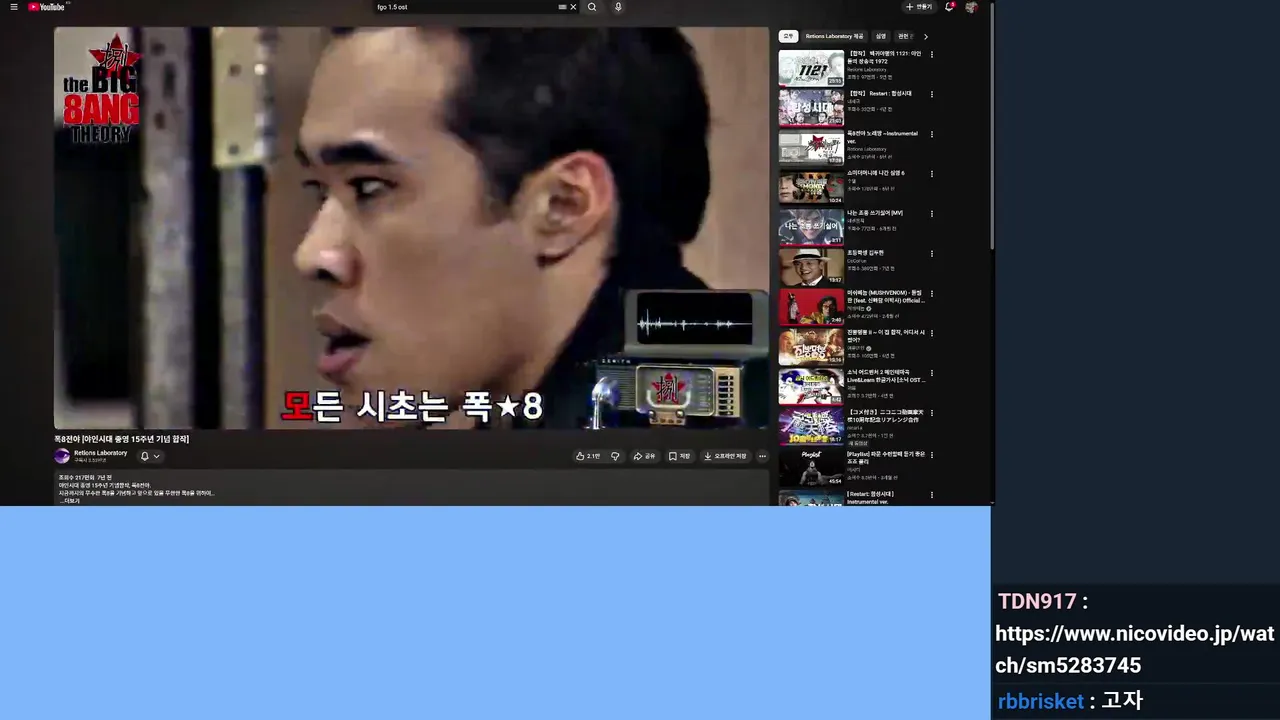Open the on-screen keyboard icon in search box
Image resolution: width=1280 pixels, height=720 pixels.
(563, 7)
